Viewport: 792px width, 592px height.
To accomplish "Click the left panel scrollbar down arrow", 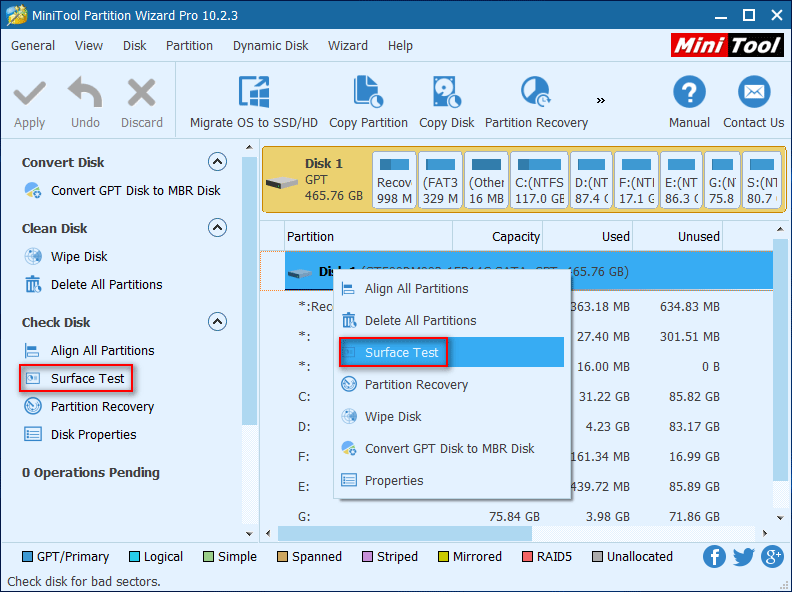I will pyautogui.click(x=249, y=533).
